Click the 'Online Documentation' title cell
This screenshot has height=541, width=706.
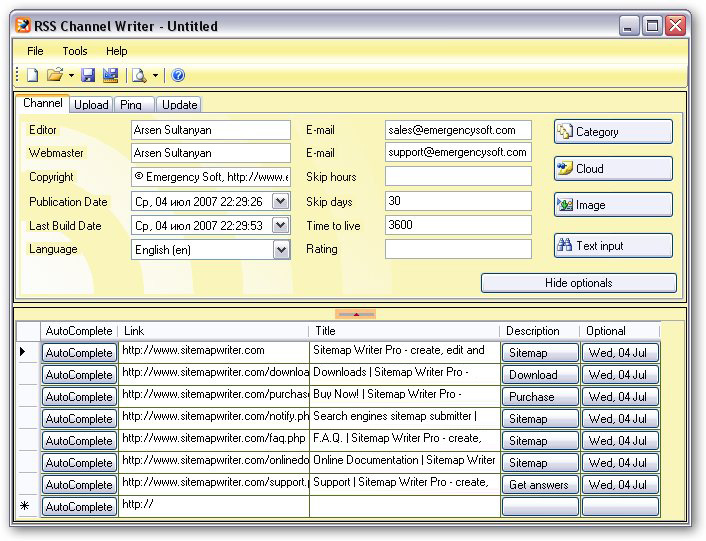405,462
